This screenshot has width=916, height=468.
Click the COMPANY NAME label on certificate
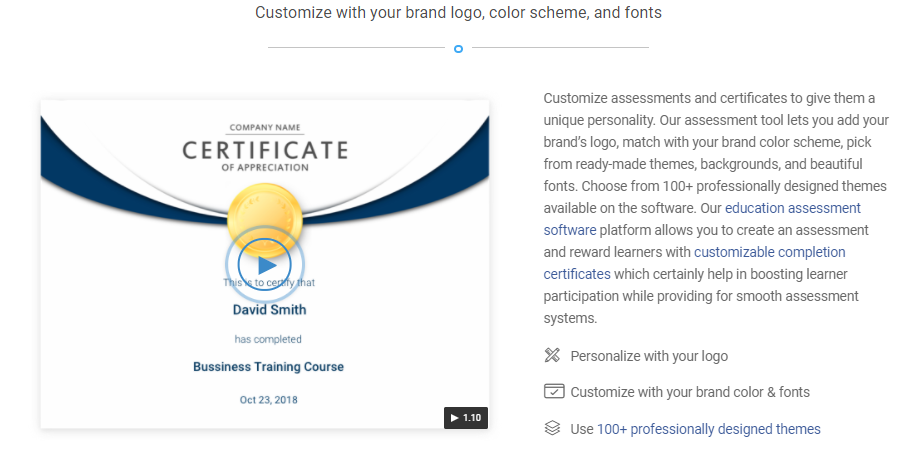(265, 128)
